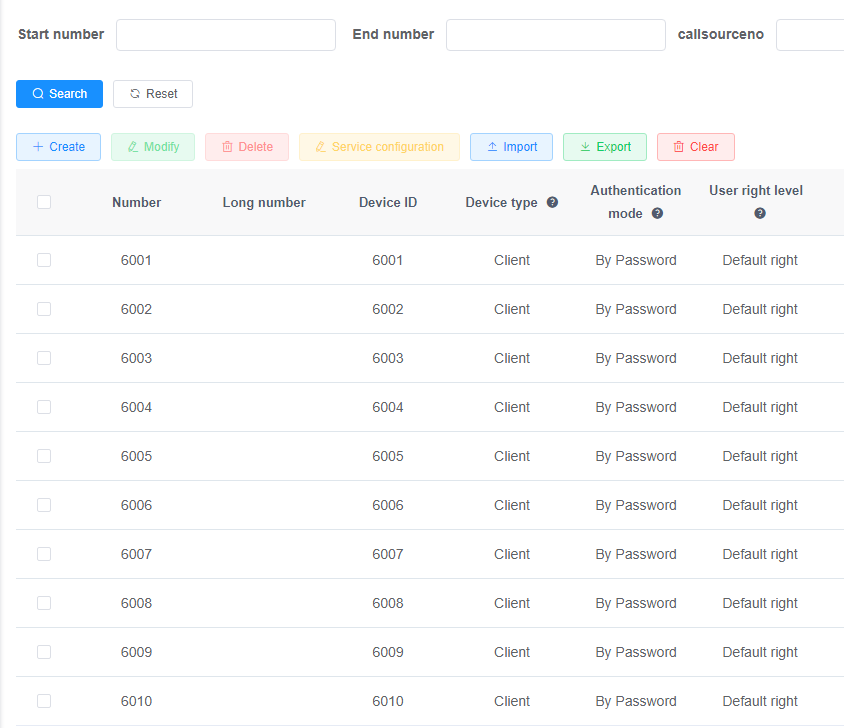Click Device ID cell 6002

(388, 309)
